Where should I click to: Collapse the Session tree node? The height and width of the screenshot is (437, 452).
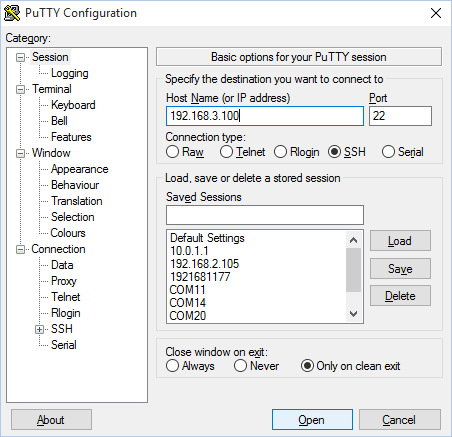point(20,57)
